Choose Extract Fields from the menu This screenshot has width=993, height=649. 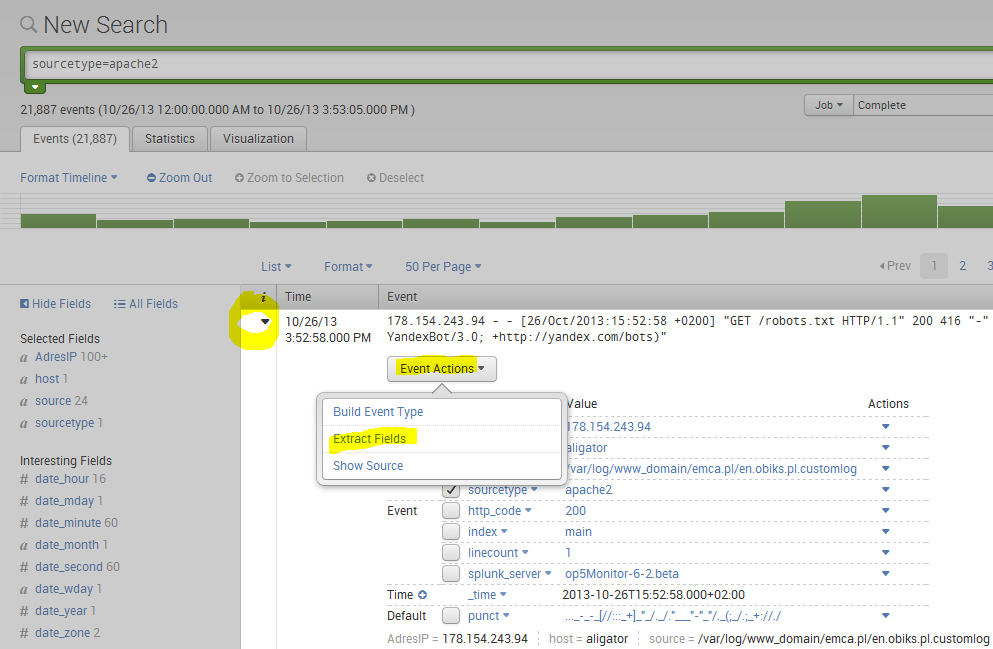370,439
